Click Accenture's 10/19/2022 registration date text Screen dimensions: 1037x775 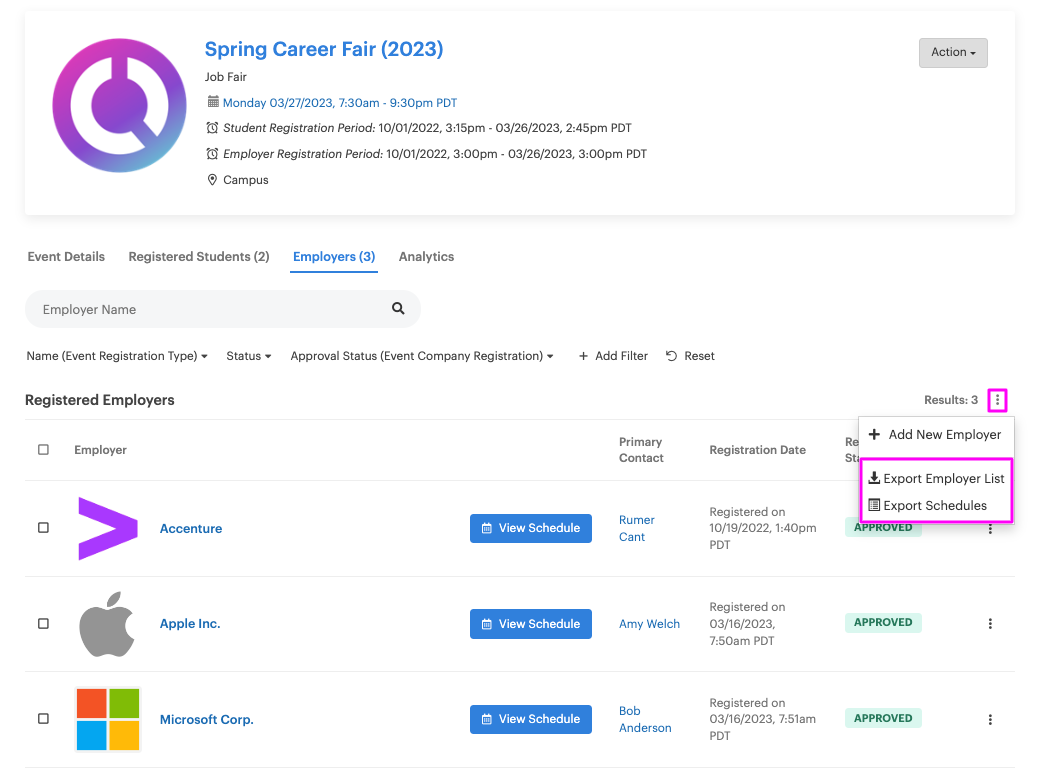[763, 528]
